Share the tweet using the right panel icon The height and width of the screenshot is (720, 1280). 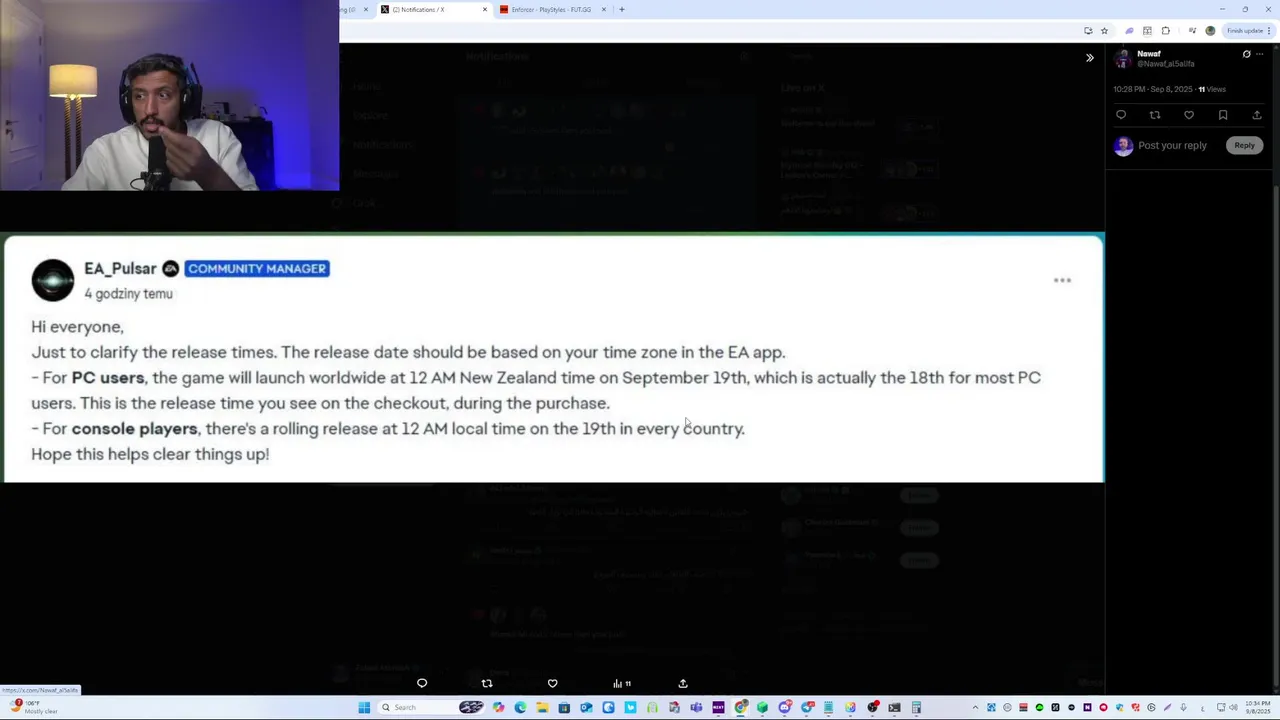coord(1257,115)
